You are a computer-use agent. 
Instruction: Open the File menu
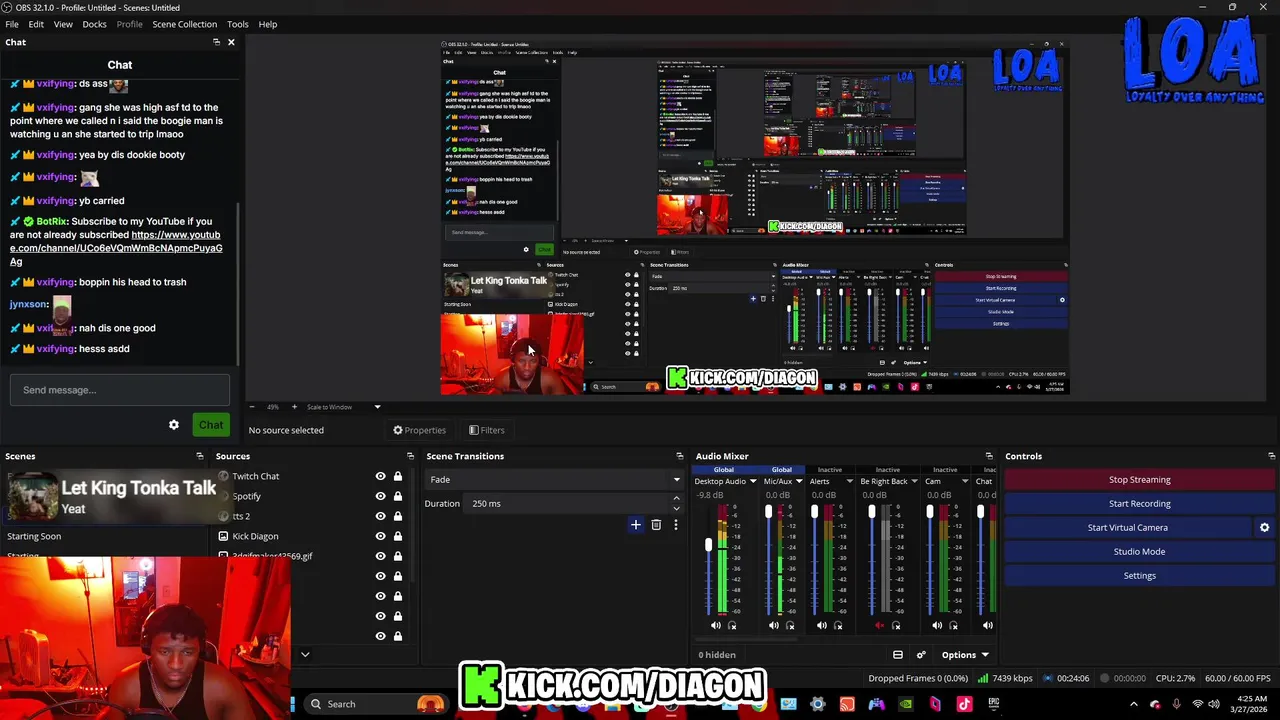point(12,24)
